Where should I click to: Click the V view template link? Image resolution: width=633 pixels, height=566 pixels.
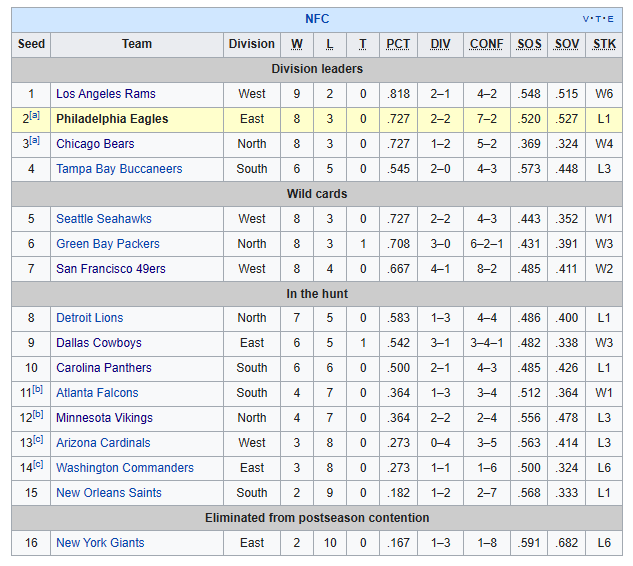click(x=585, y=19)
